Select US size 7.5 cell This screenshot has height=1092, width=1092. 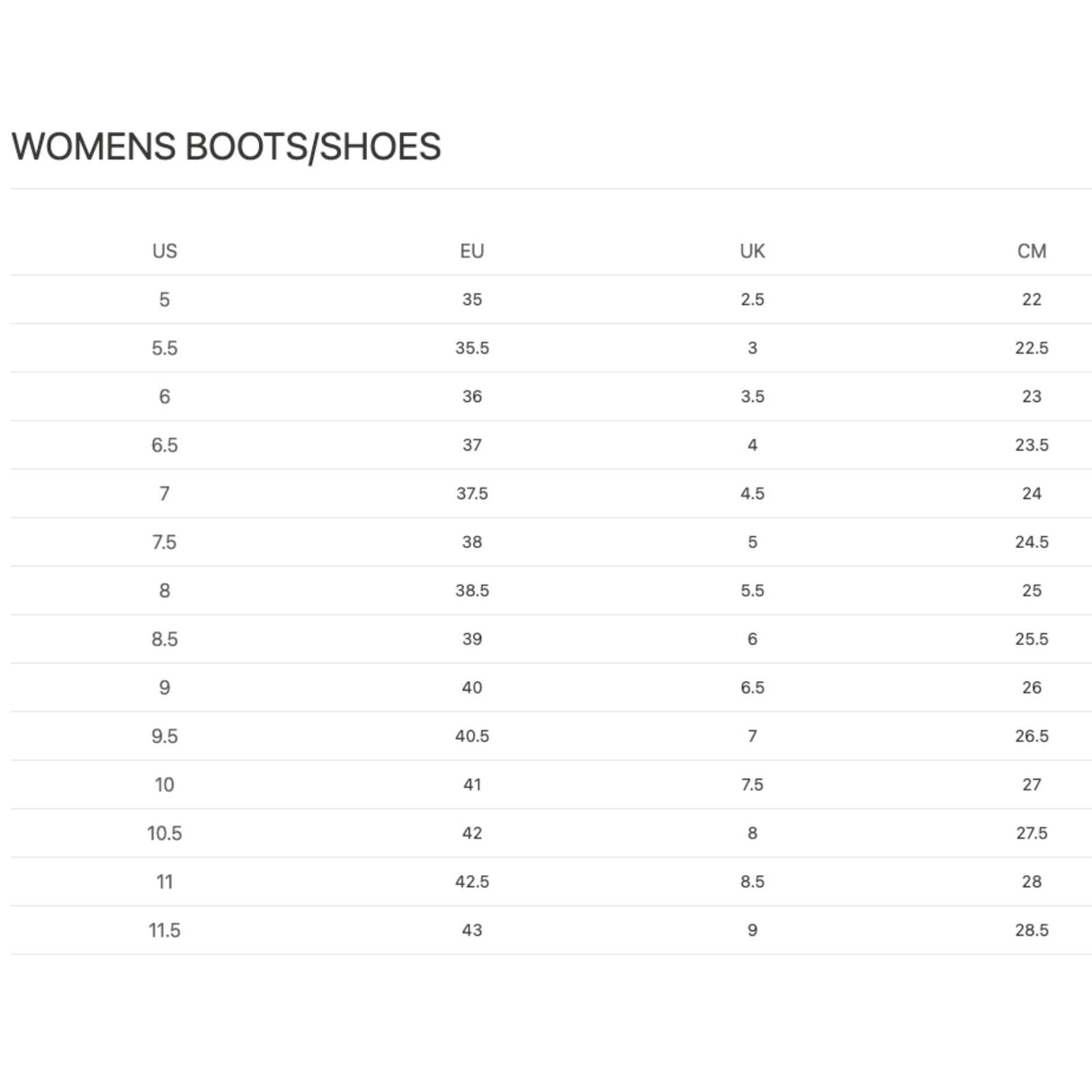(x=165, y=542)
